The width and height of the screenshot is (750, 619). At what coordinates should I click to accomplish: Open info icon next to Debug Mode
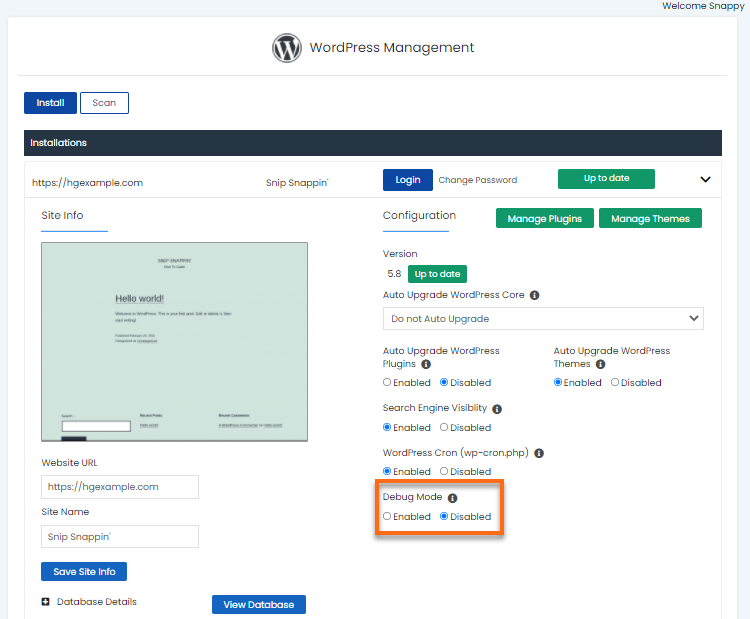pos(452,498)
